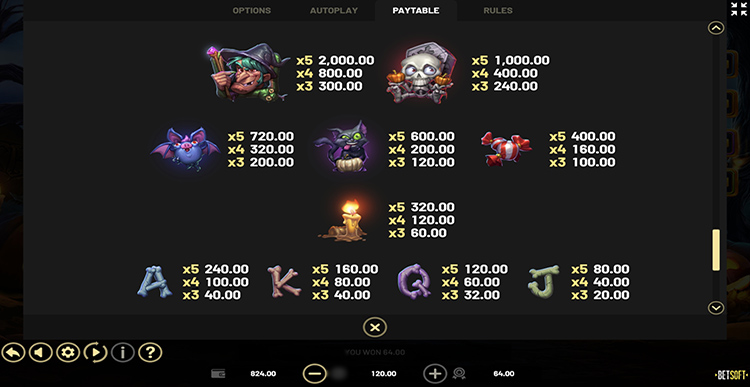
Task: Increase bet with plus button
Action: 435,374
